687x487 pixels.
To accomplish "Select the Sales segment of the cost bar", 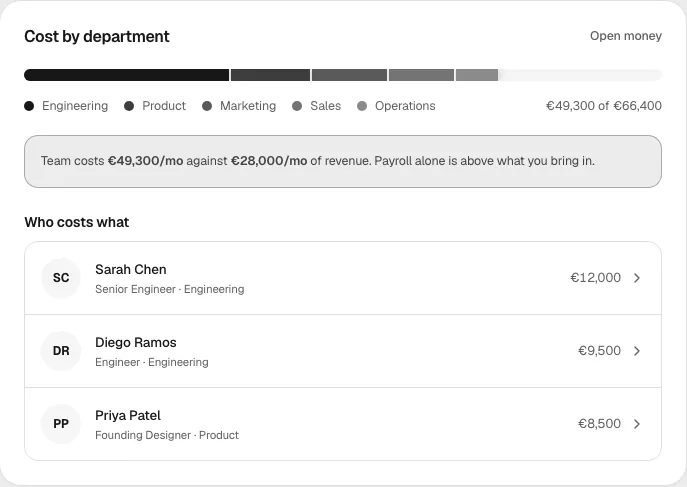I will 421,75.
